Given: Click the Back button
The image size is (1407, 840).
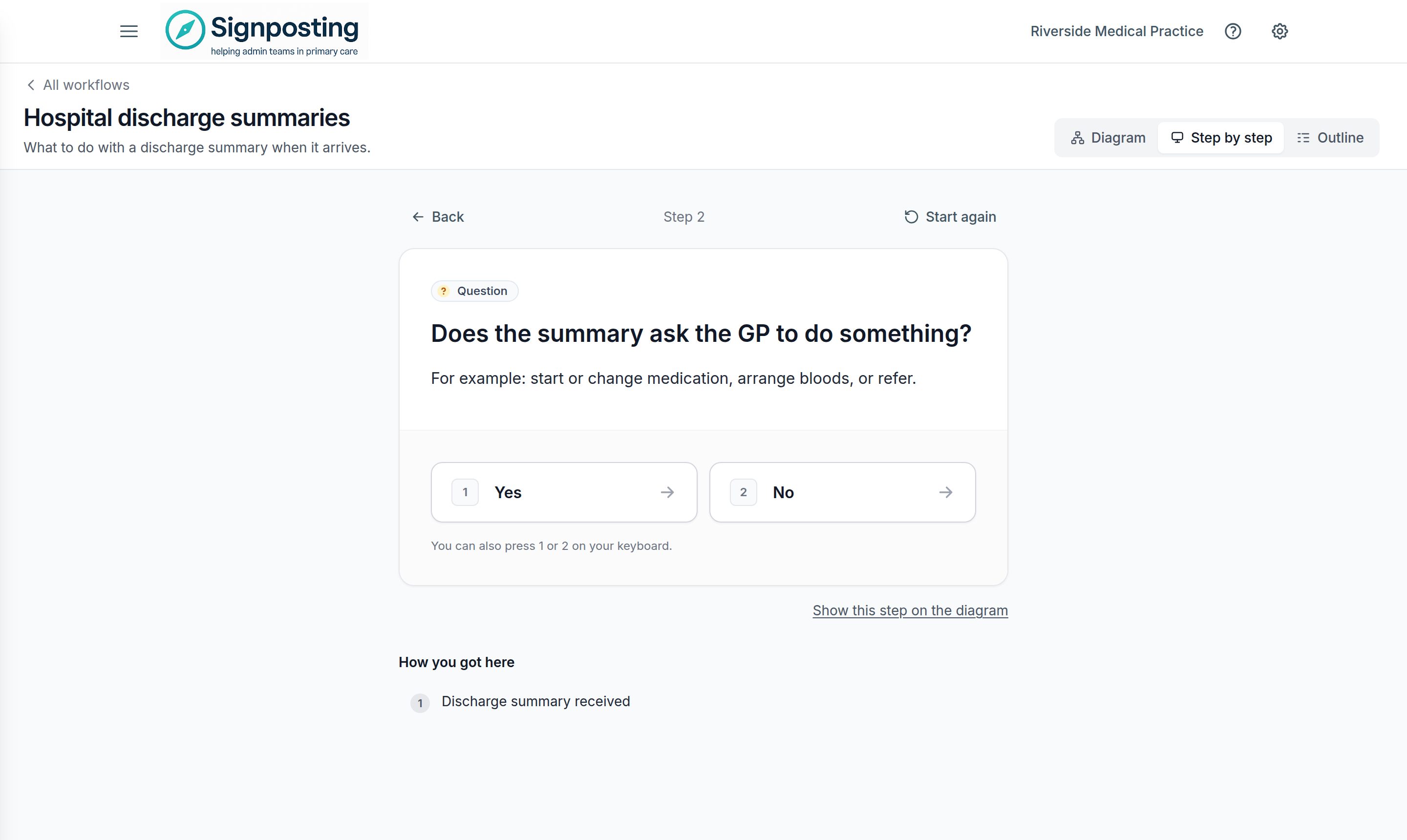Looking at the screenshot, I should pyautogui.click(x=438, y=217).
